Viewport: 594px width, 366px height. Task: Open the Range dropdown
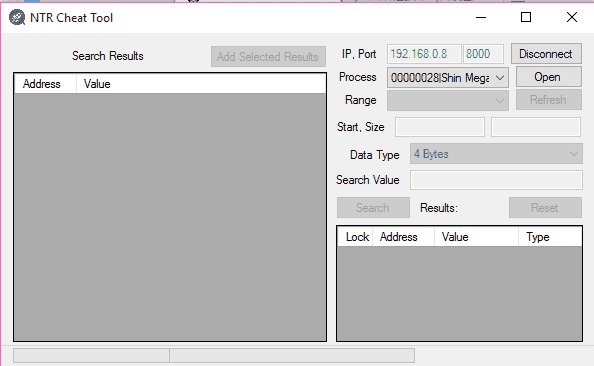tap(447, 100)
